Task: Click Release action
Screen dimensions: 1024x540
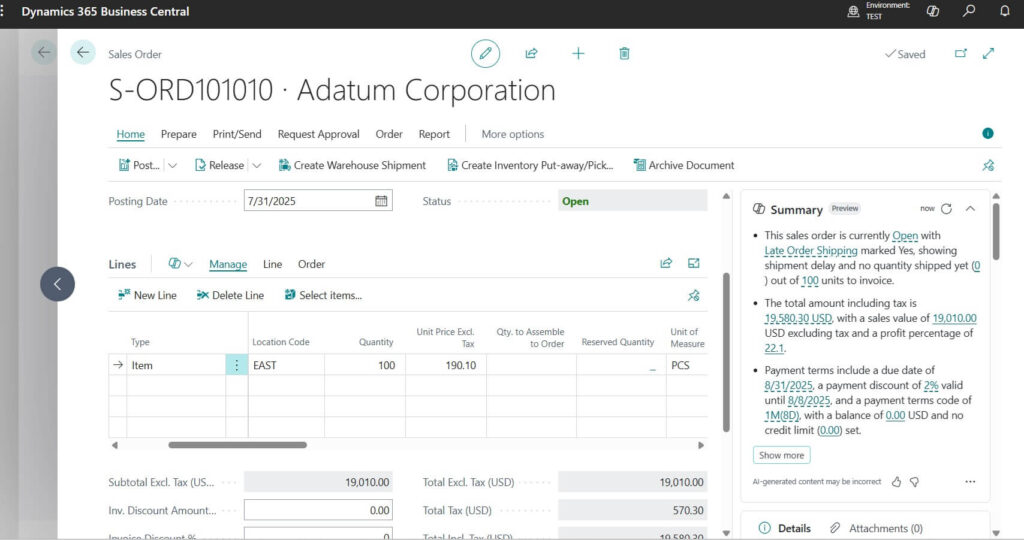Action: coord(219,166)
